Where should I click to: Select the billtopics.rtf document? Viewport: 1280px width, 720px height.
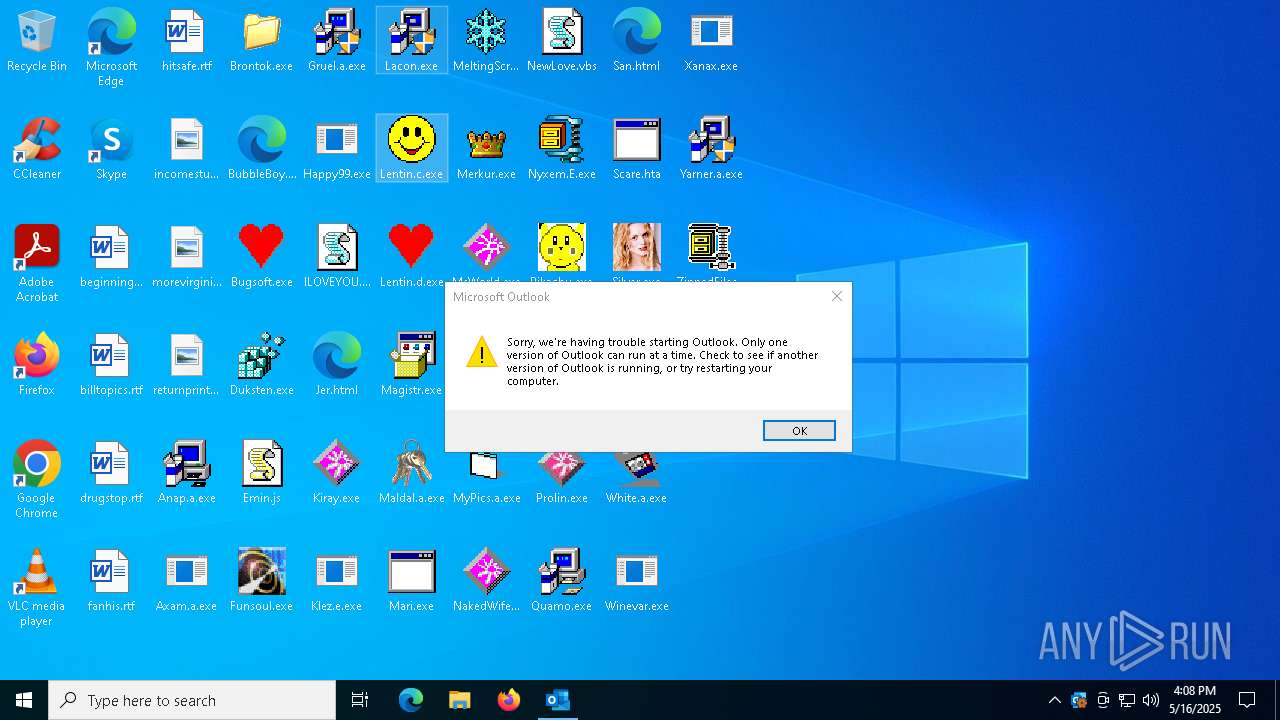click(x=111, y=366)
